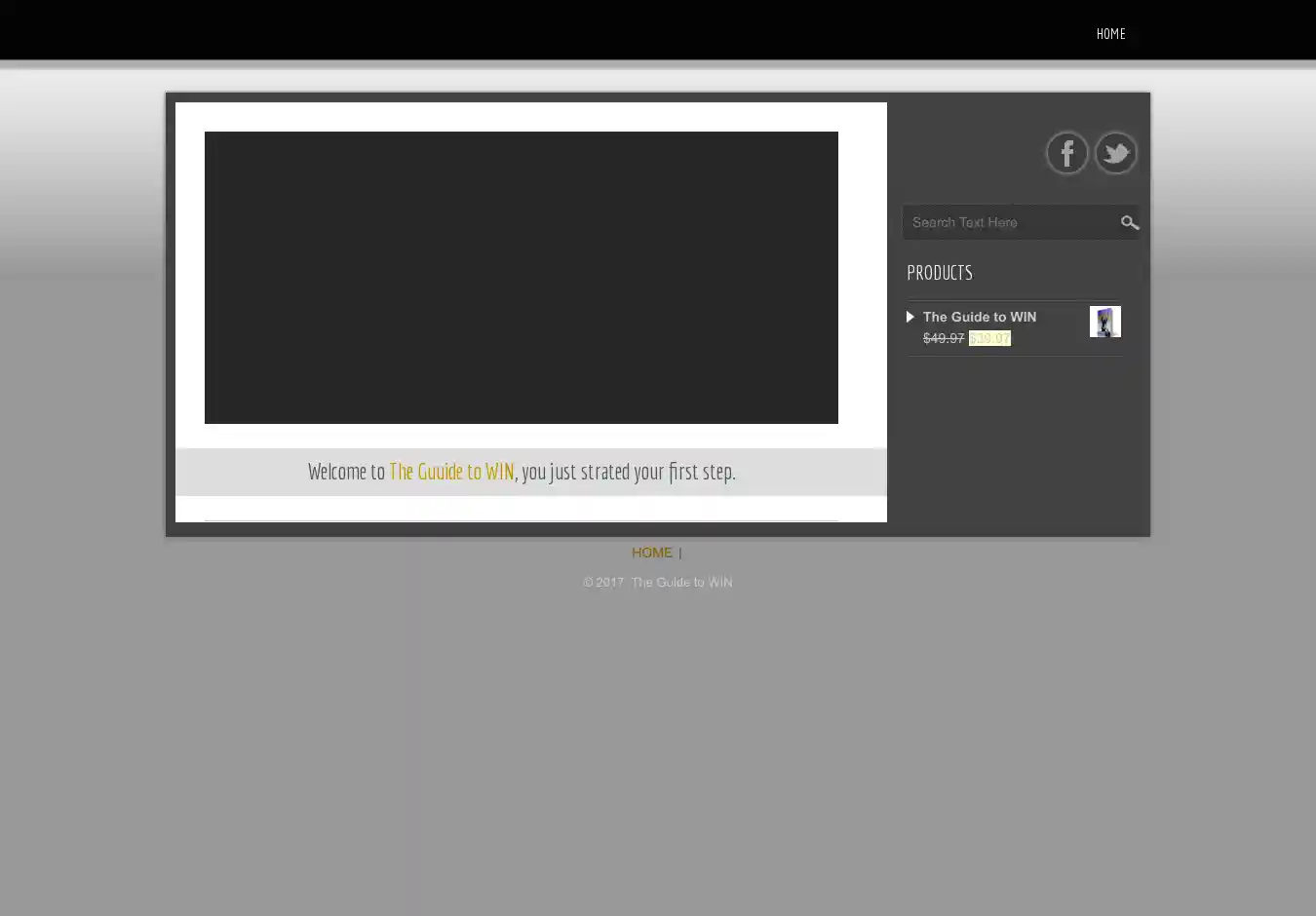Expand the arrow beside The Guide to WIN
Screen dimensions: 1316x916
click(910, 317)
